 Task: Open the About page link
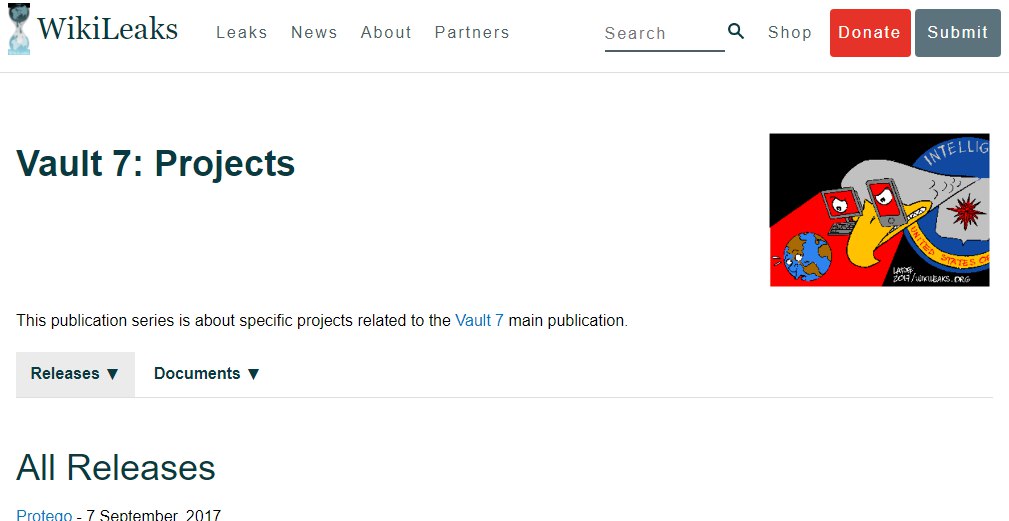click(x=386, y=32)
